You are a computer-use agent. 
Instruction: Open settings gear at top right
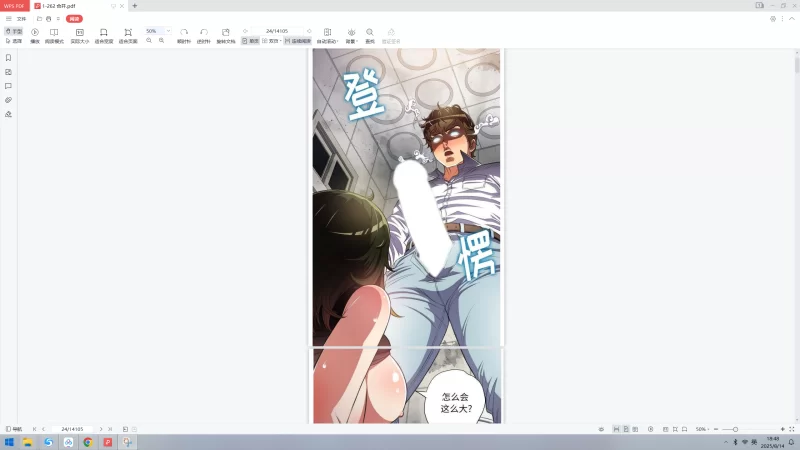tap(773, 19)
